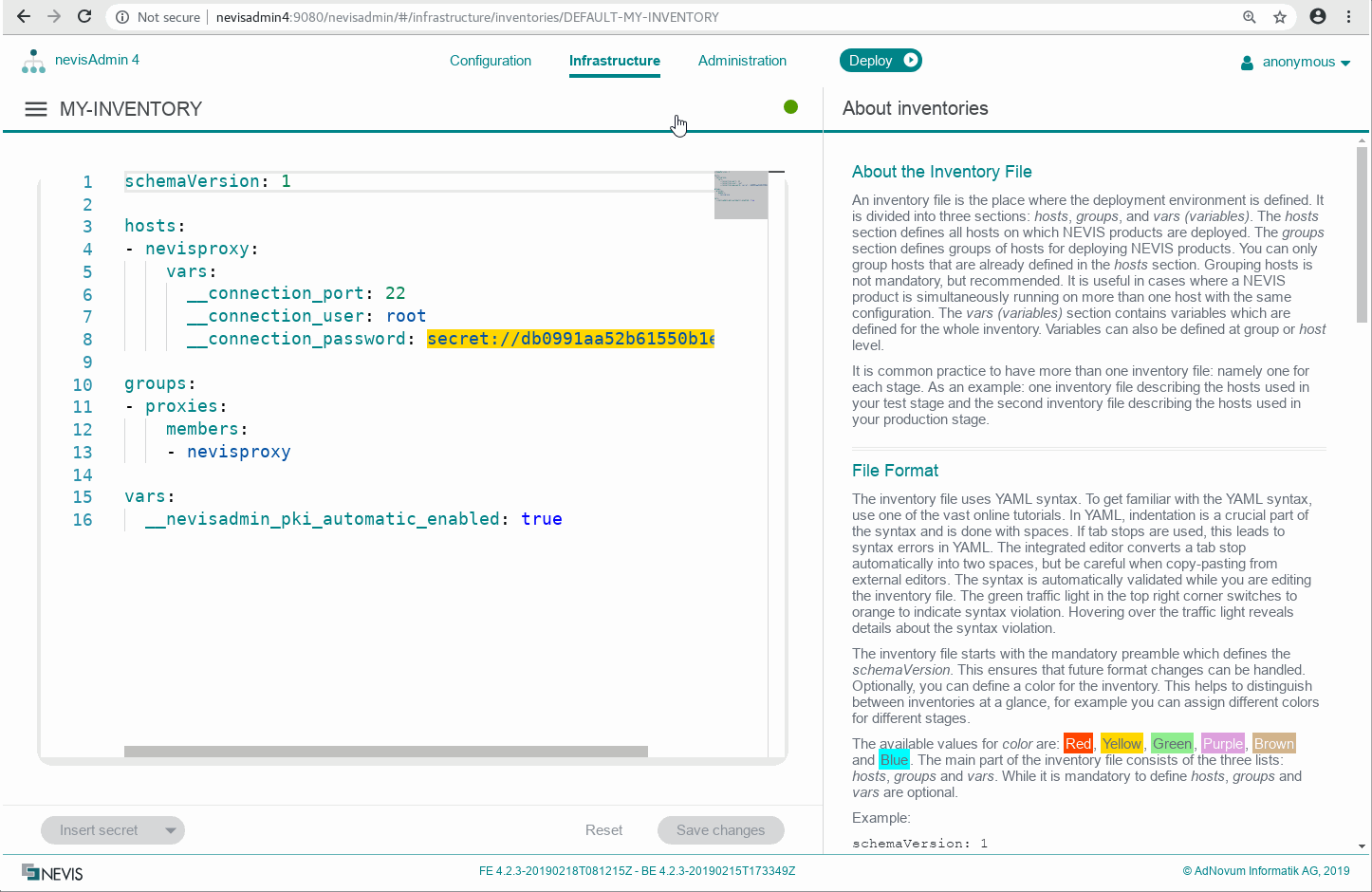Click the help panel scroll down arrow
This screenshot has width=1372, height=892.
click(x=1363, y=846)
